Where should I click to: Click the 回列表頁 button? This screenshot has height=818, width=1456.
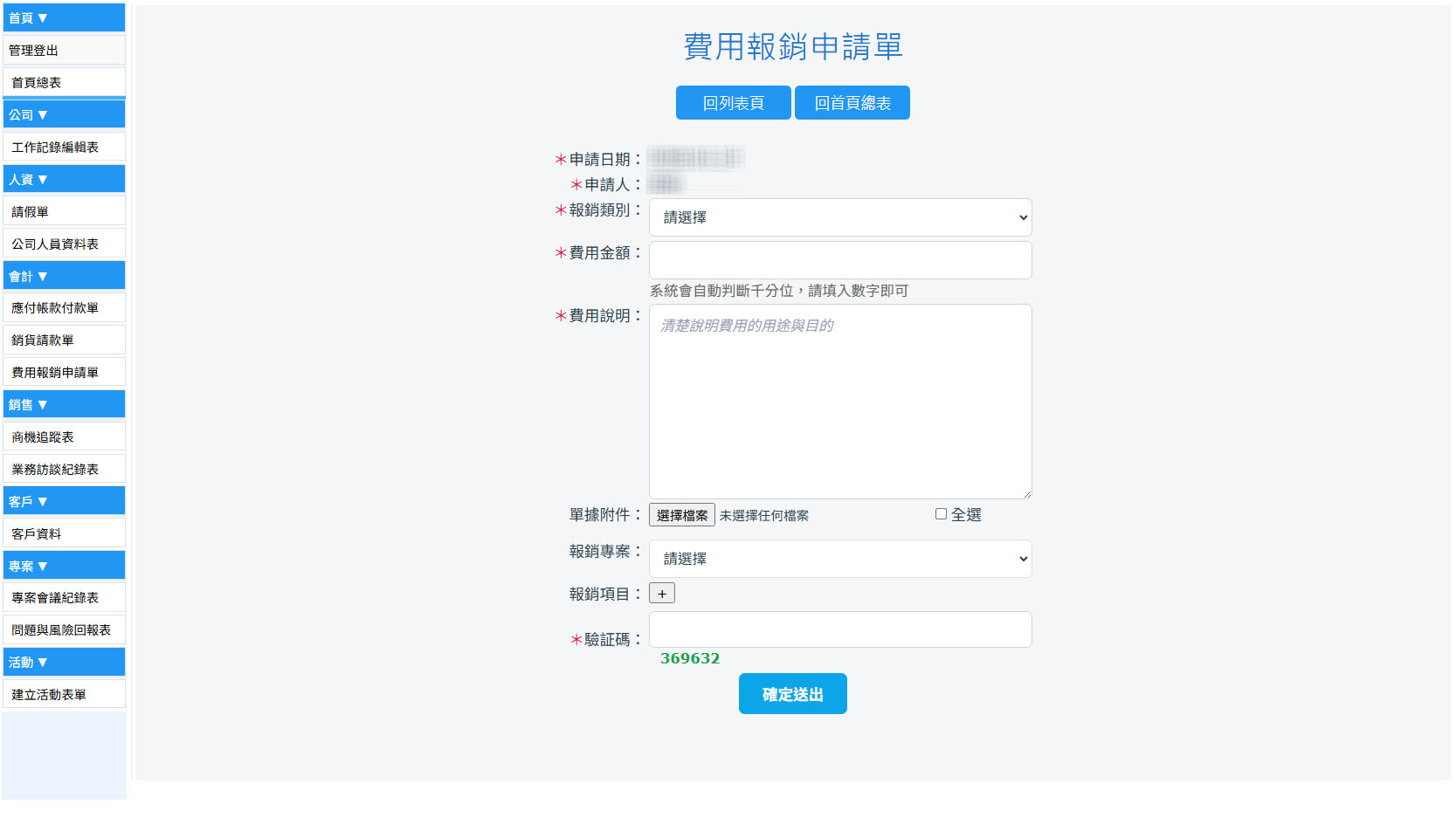734,103
